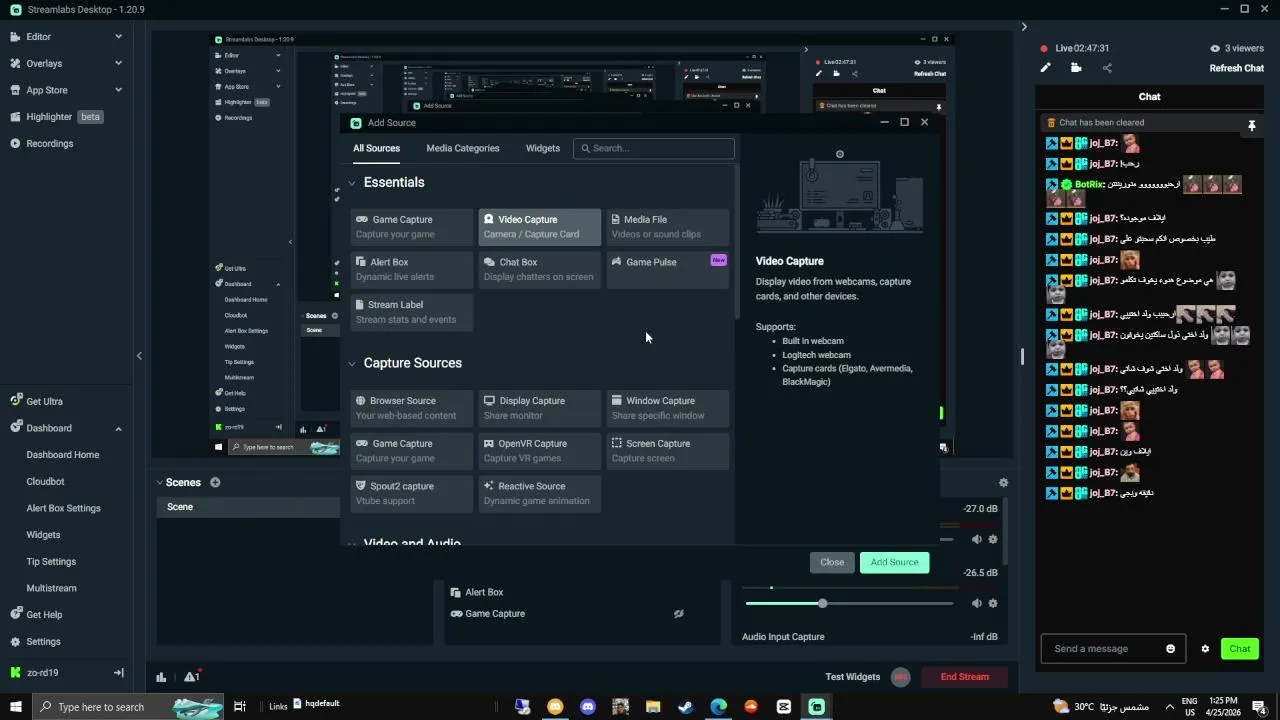Open the Editor section in sidebar

(x=38, y=37)
